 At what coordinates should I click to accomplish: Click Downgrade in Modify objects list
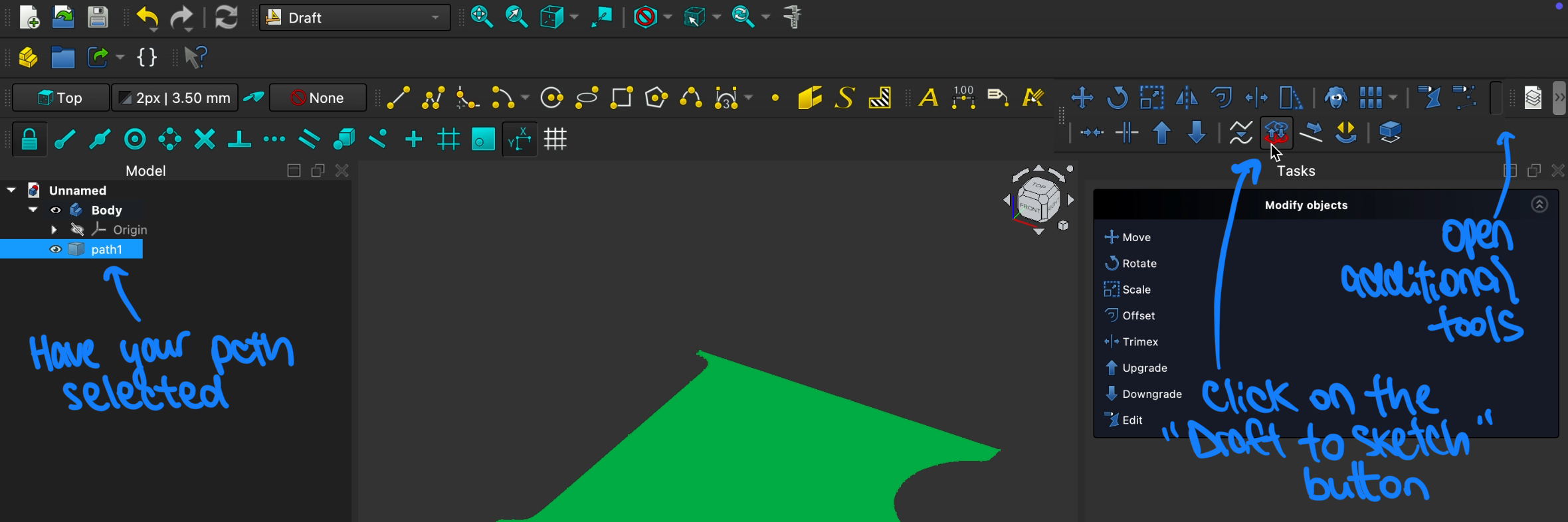pos(1151,394)
